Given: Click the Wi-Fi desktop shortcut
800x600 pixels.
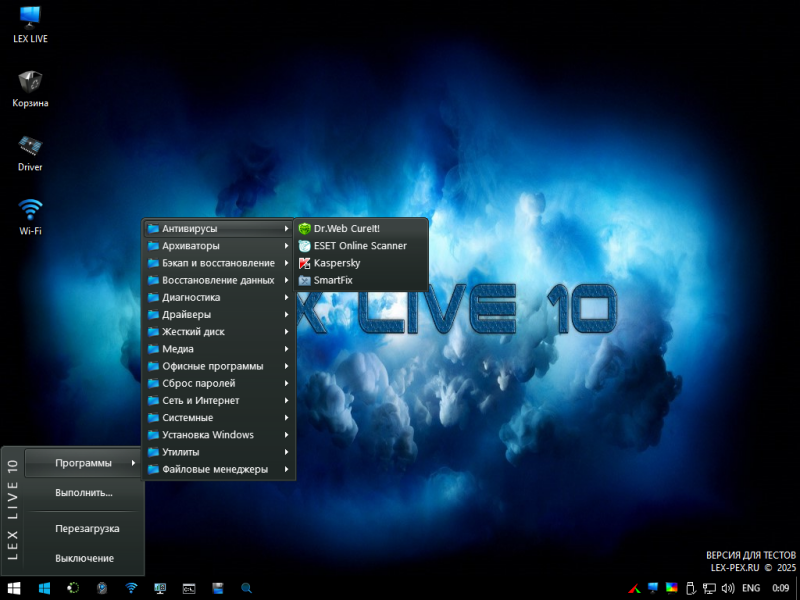Looking at the screenshot, I should click(30, 215).
